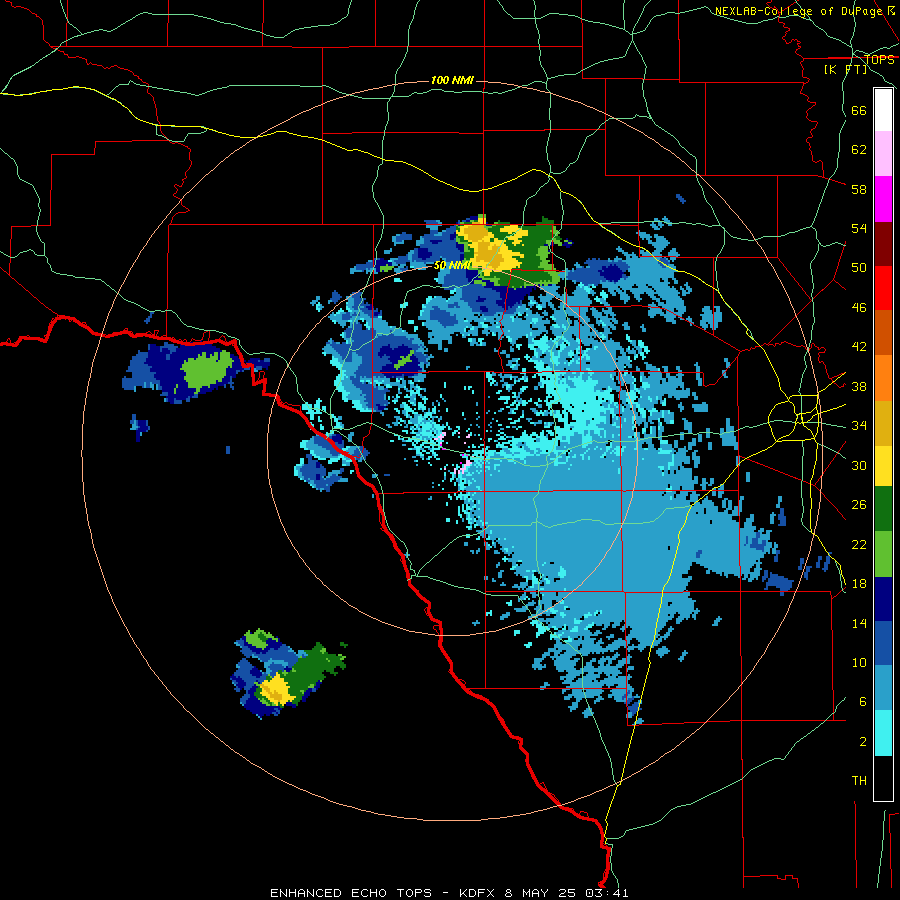
Task: Click the light orange legend swatch
Action: tap(883, 378)
